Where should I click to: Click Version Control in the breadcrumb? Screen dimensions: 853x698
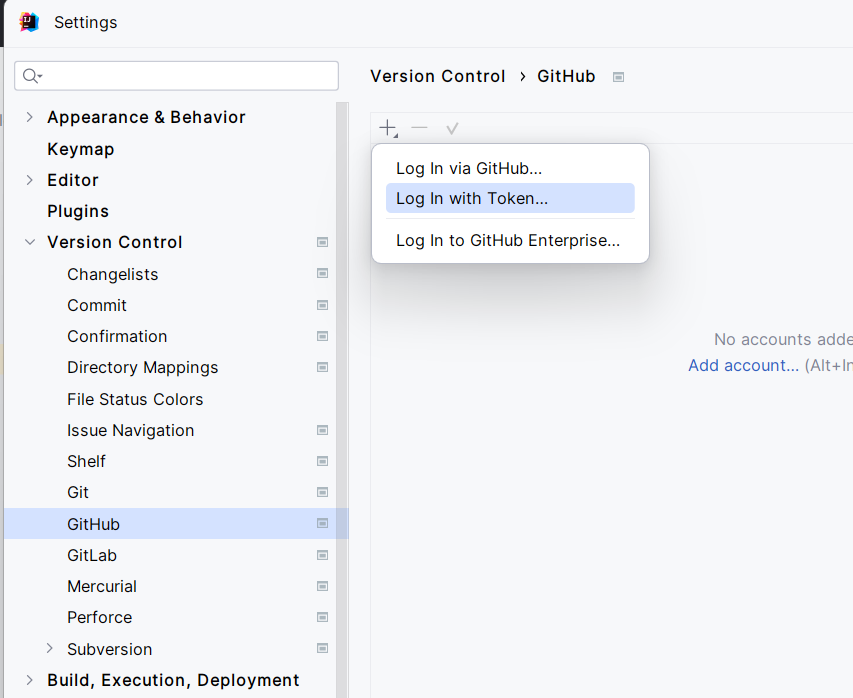pos(438,76)
